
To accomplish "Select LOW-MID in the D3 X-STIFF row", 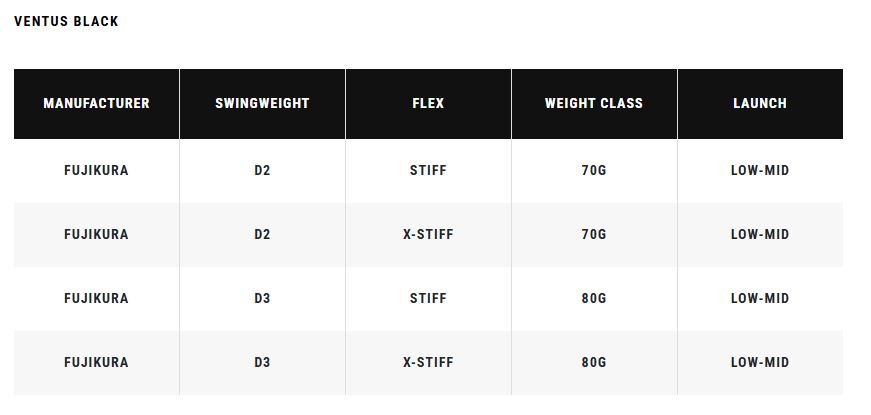I will (760, 362).
